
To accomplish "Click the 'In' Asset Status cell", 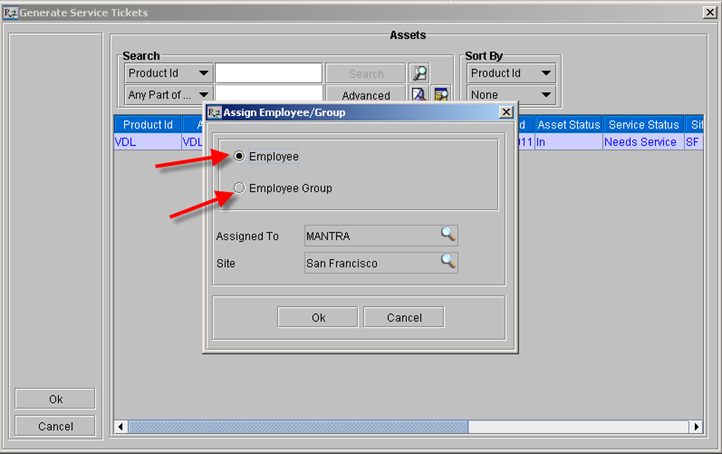I will [568, 142].
